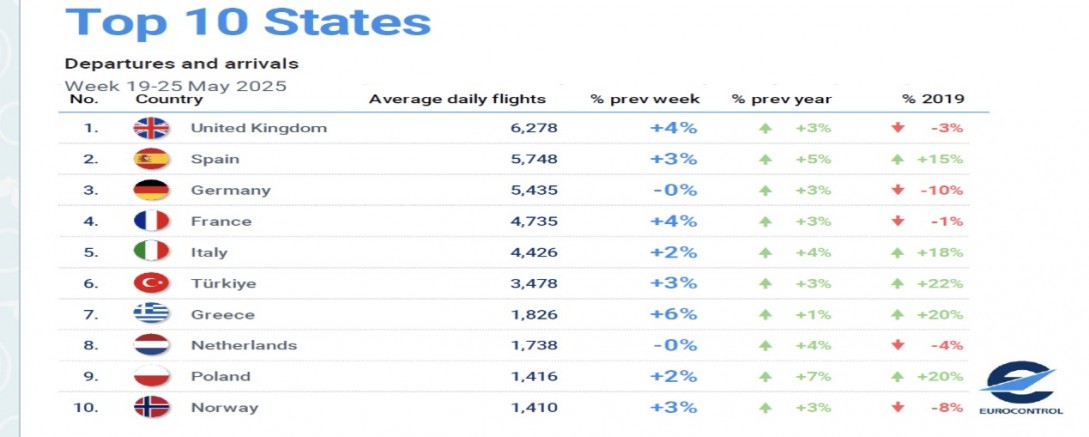Select the Poland flag icon
This screenshot has height=437, width=1089.
pos(151,376)
